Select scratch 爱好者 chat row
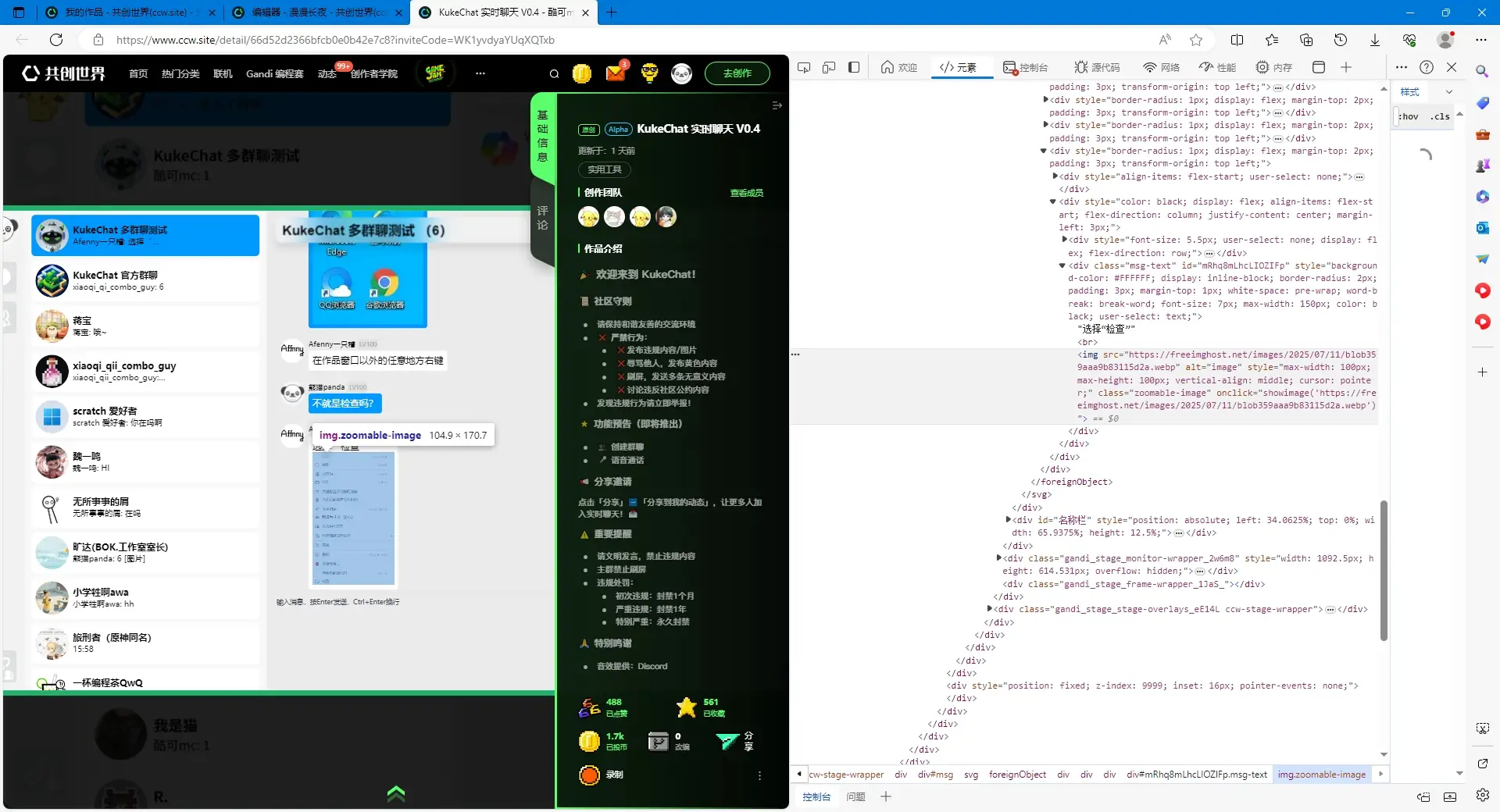 (145, 417)
